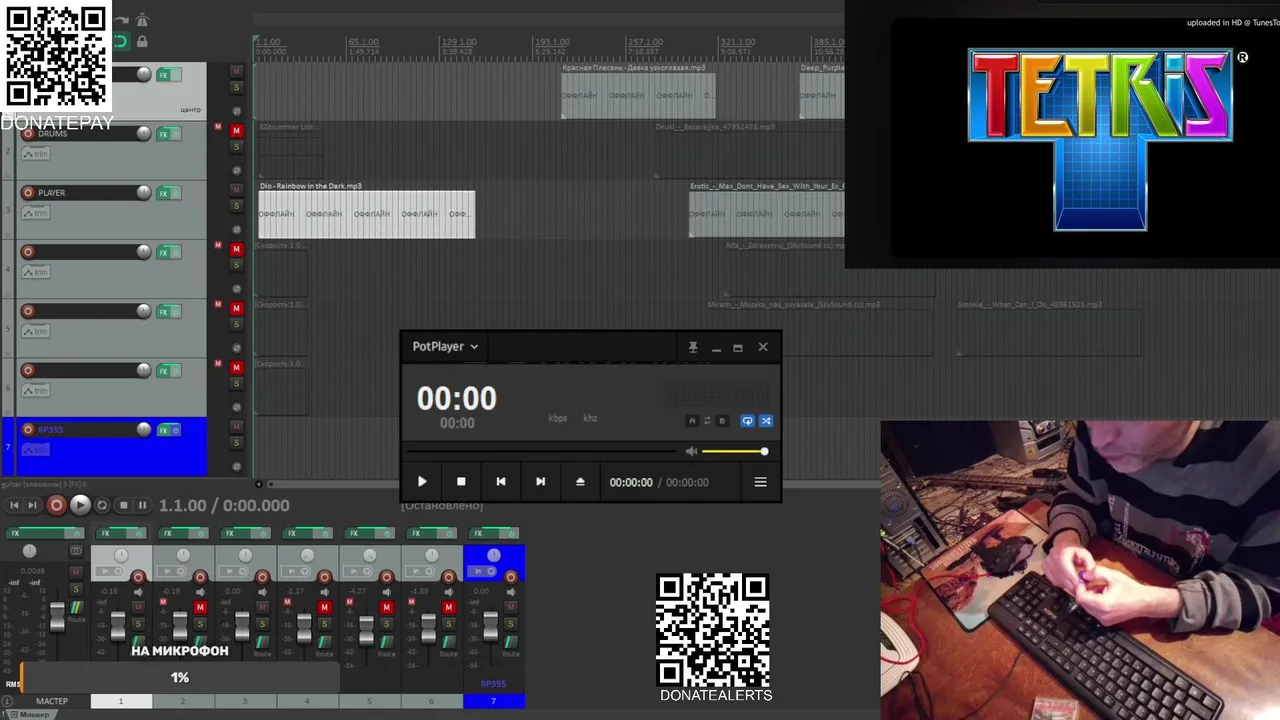Set A-B repeat point B in PotPlayer
Image resolution: width=1280 pixels, height=720 pixels.
click(x=723, y=421)
